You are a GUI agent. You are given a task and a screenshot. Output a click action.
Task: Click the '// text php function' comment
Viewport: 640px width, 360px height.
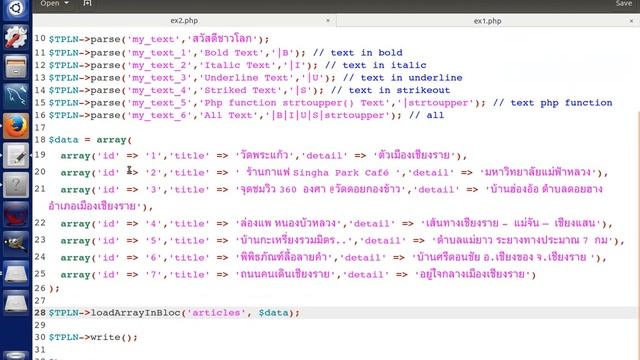tap(552, 103)
